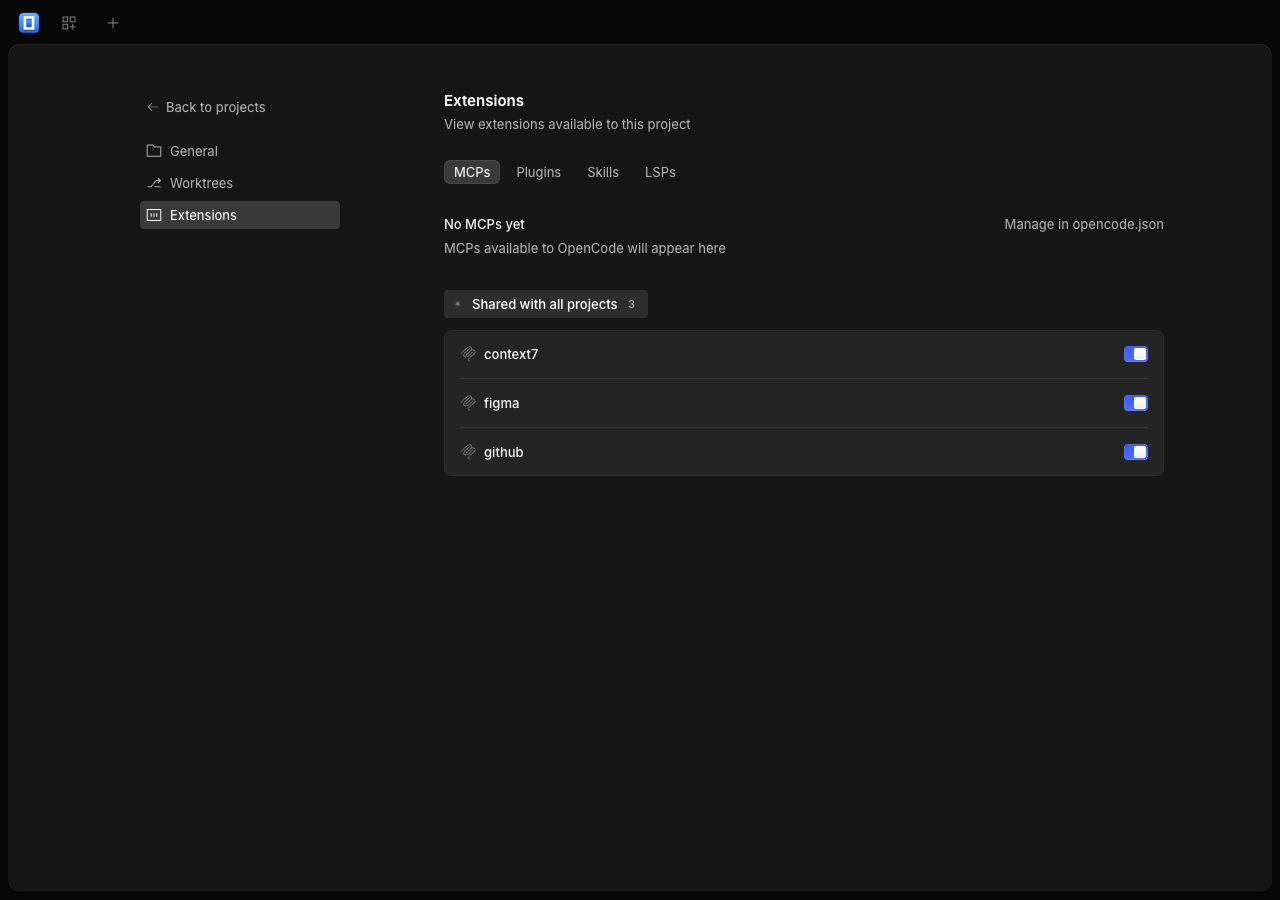Click the blue app logo icon

(29, 22)
